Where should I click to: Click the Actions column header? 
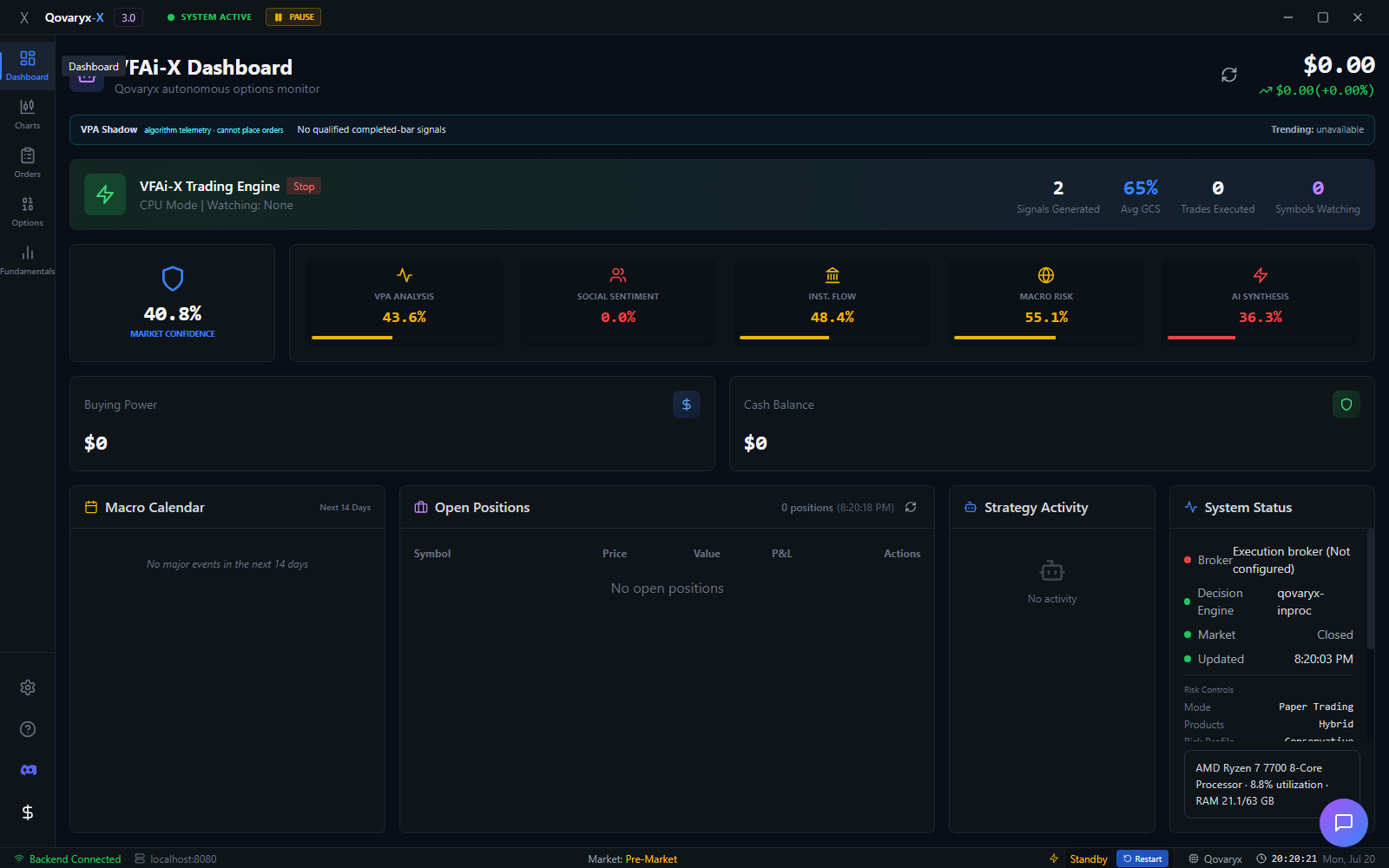coord(902,554)
